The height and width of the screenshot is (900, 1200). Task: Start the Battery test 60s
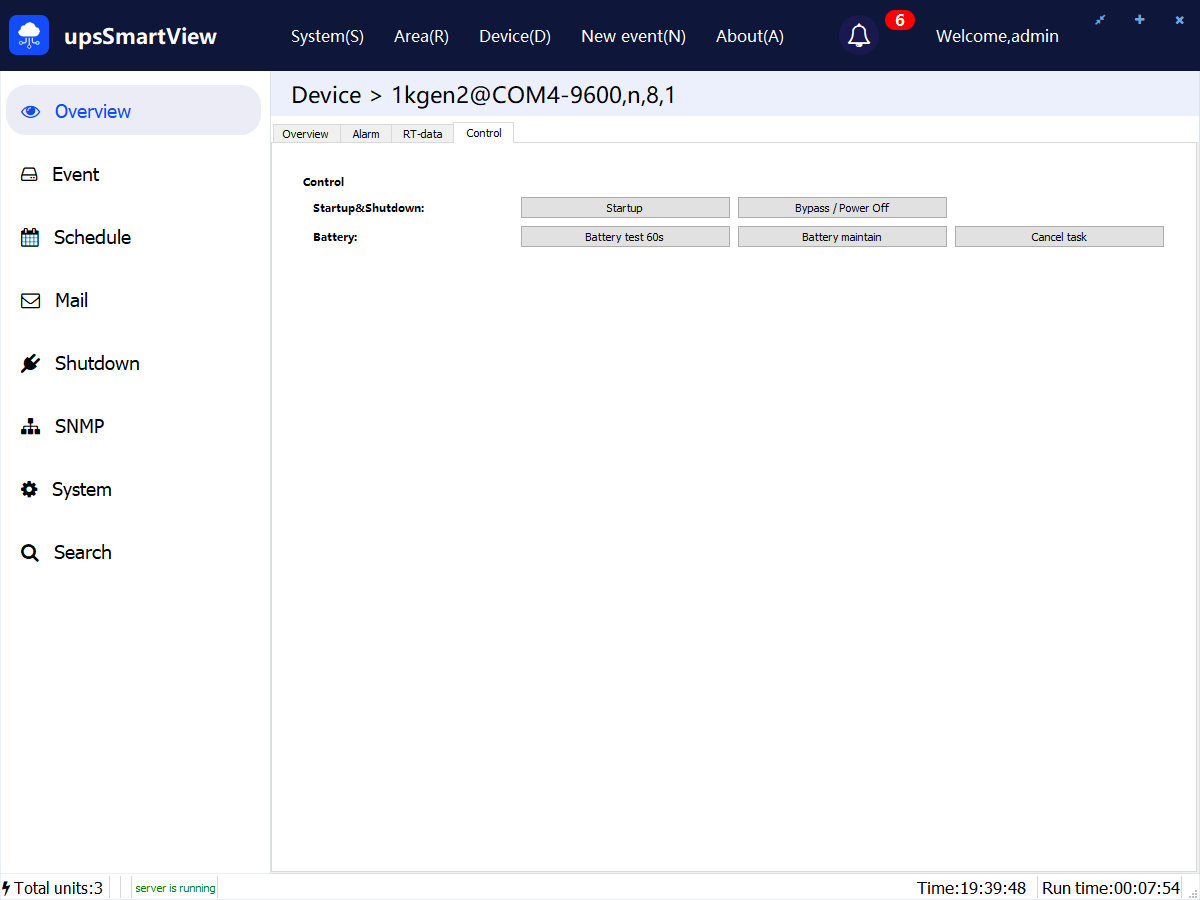pyautogui.click(x=625, y=237)
